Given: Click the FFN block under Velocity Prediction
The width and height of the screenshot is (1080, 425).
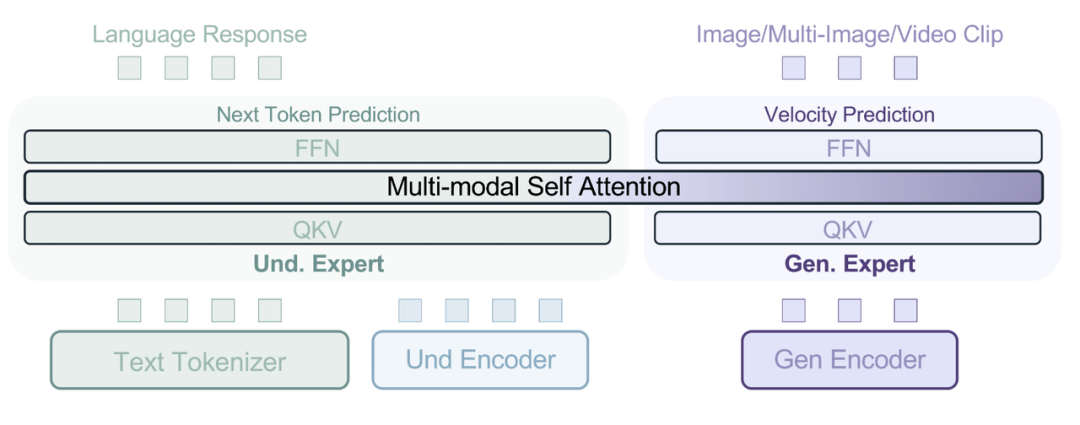Looking at the screenshot, I should (x=849, y=147).
